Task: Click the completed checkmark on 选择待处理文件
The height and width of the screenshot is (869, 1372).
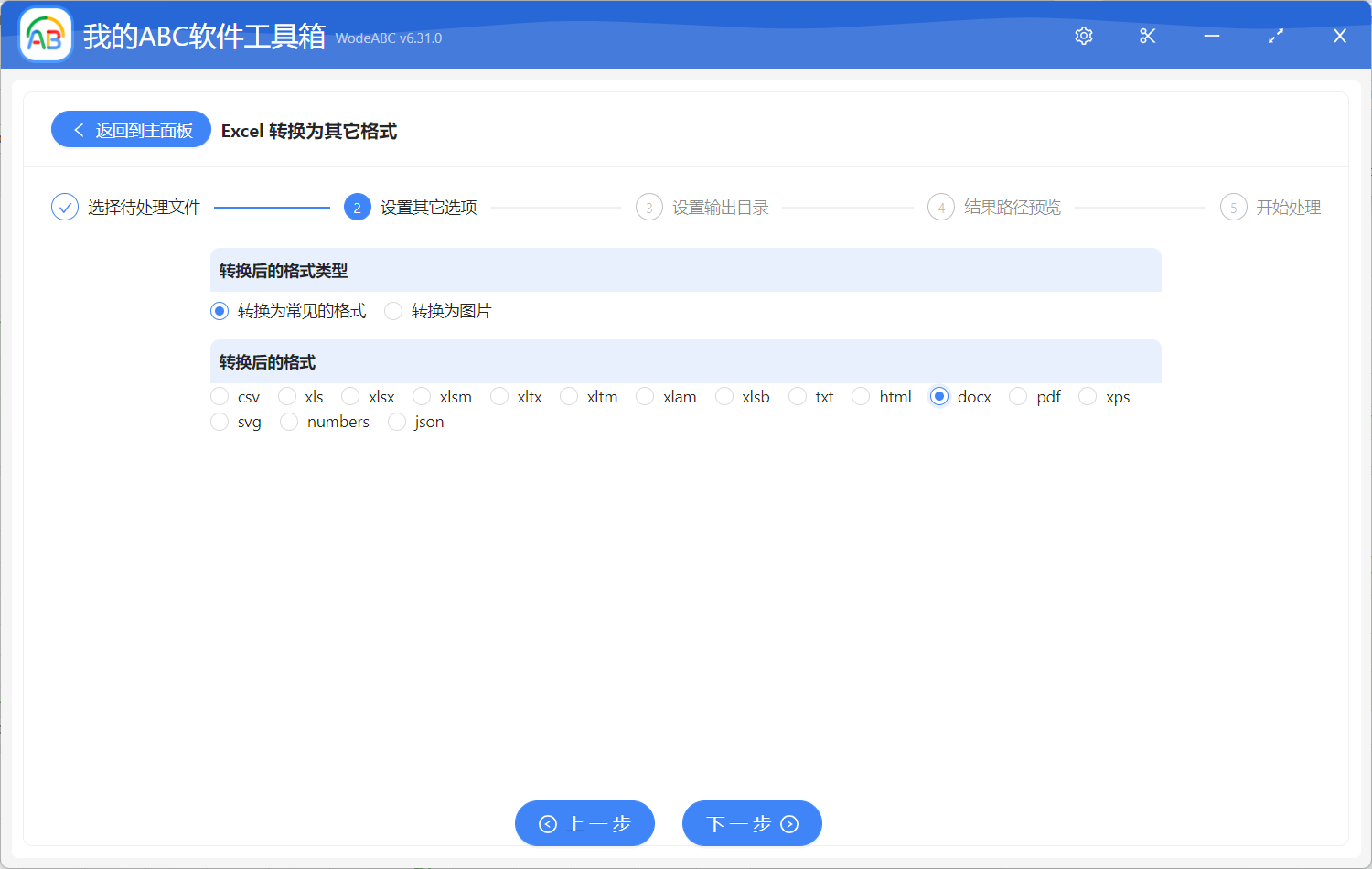Action: pos(64,207)
